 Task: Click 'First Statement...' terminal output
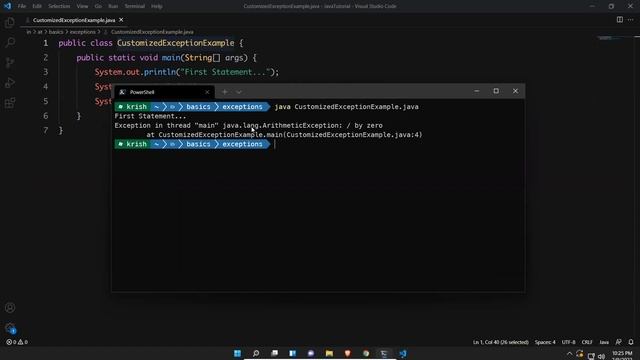click(x=150, y=116)
